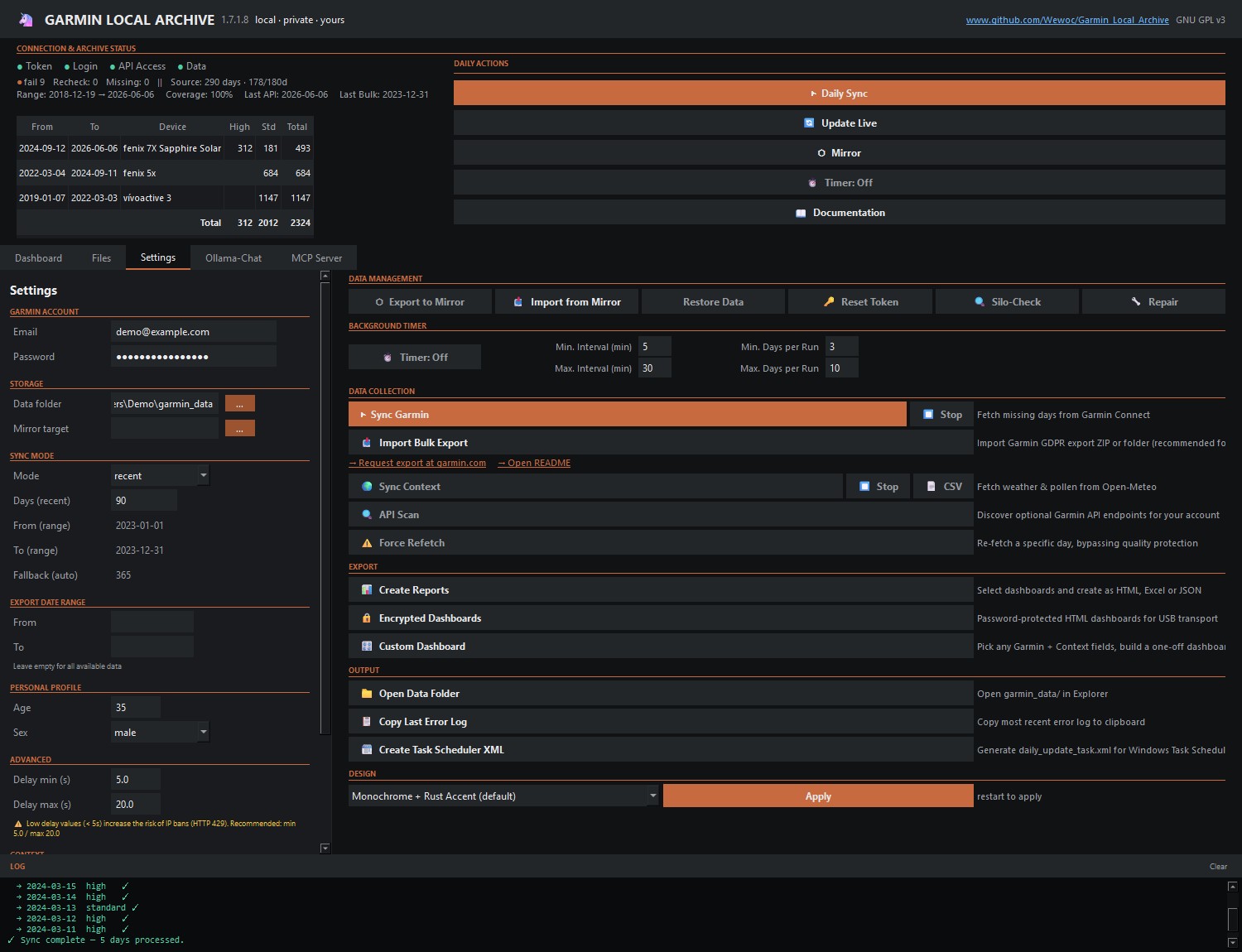Apply the selected design theme

pyautogui.click(x=818, y=796)
